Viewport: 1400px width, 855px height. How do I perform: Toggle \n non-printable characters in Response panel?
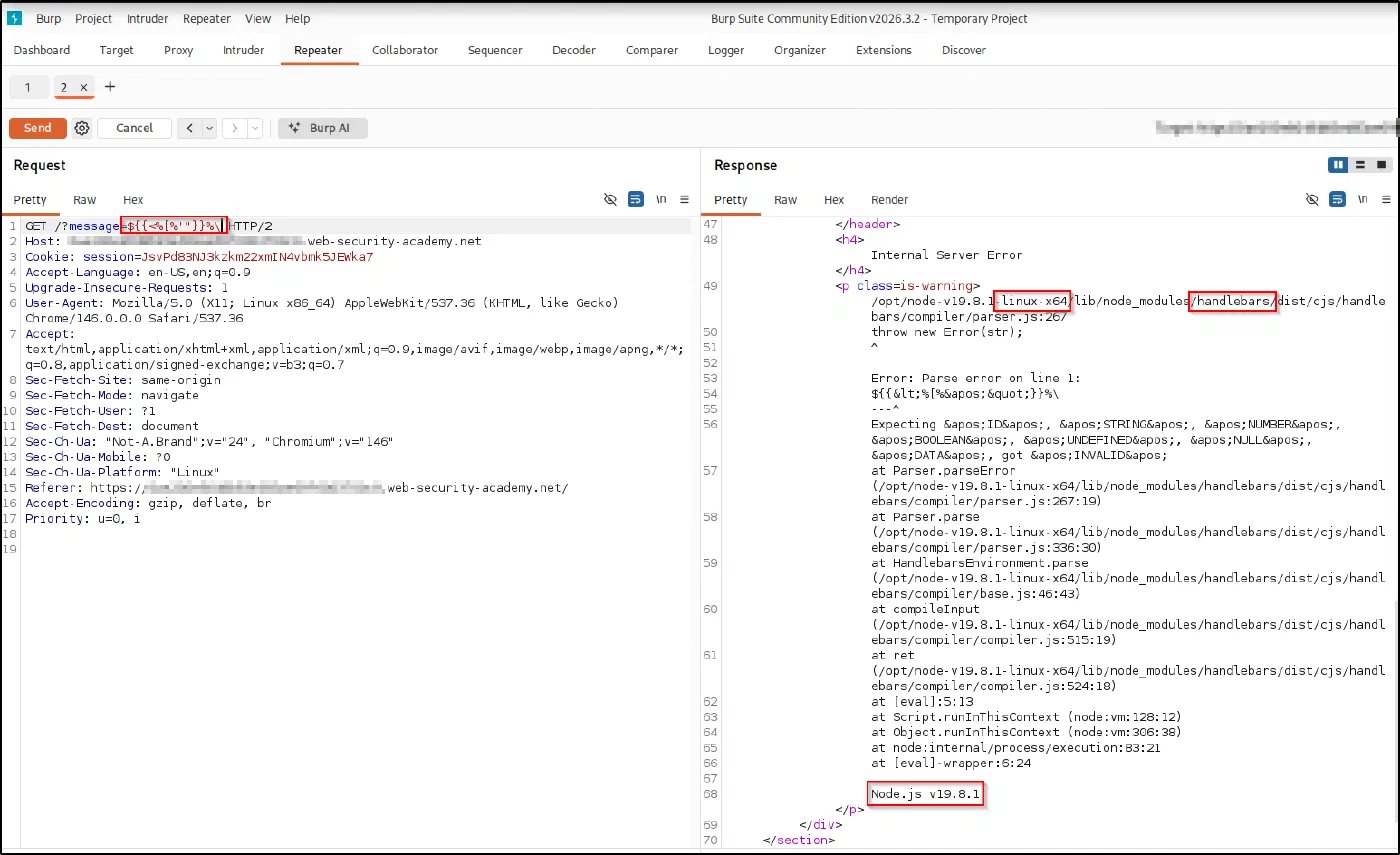click(x=1362, y=200)
